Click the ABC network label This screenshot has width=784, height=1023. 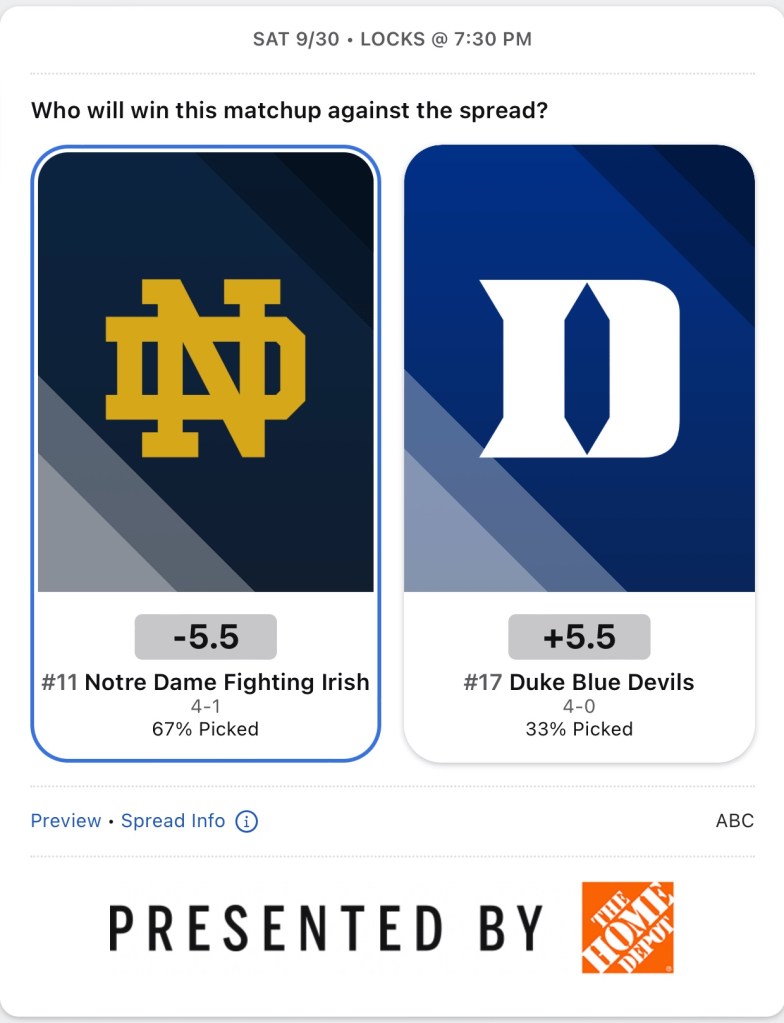click(734, 821)
